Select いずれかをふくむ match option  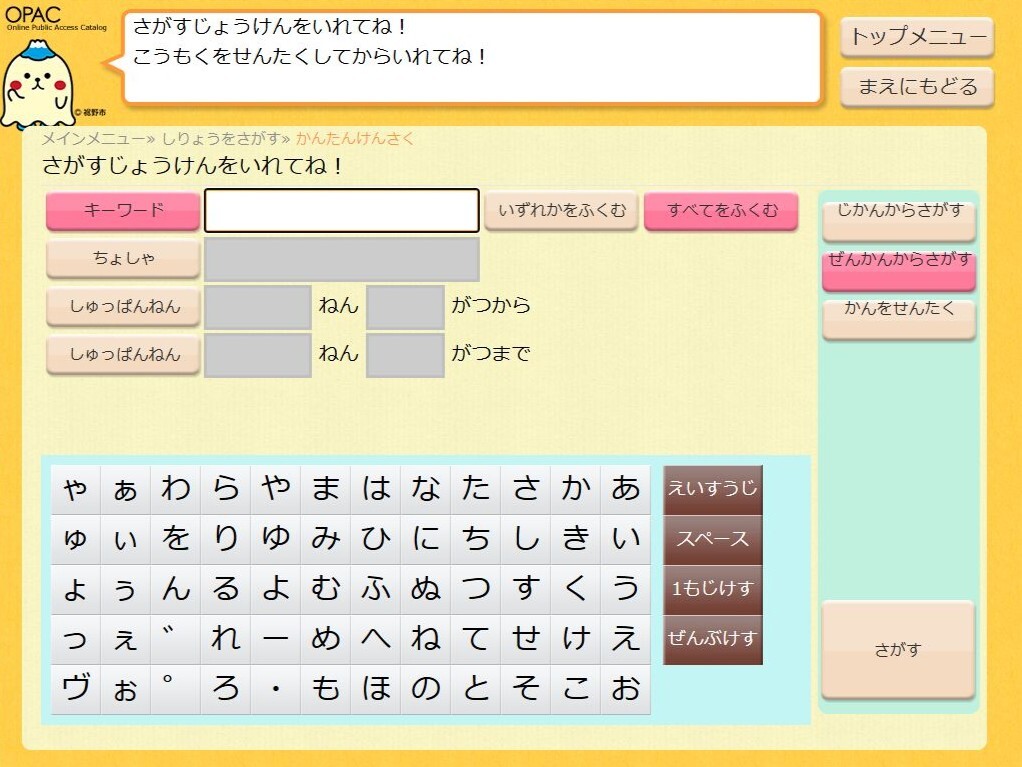click(x=561, y=210)
